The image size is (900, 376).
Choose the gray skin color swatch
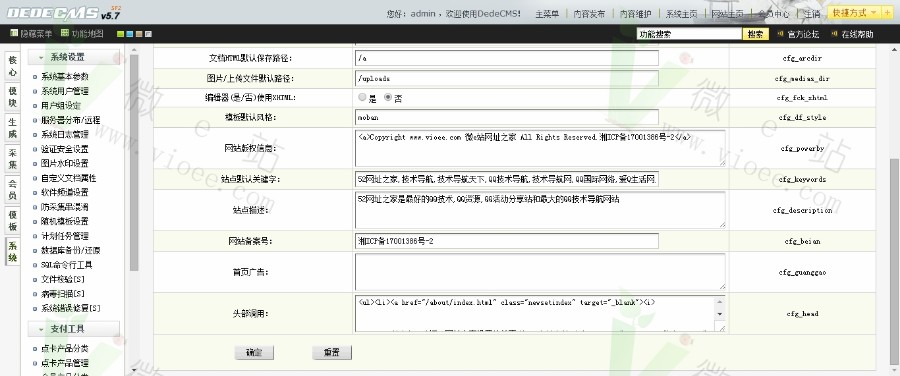pos(148,34)
